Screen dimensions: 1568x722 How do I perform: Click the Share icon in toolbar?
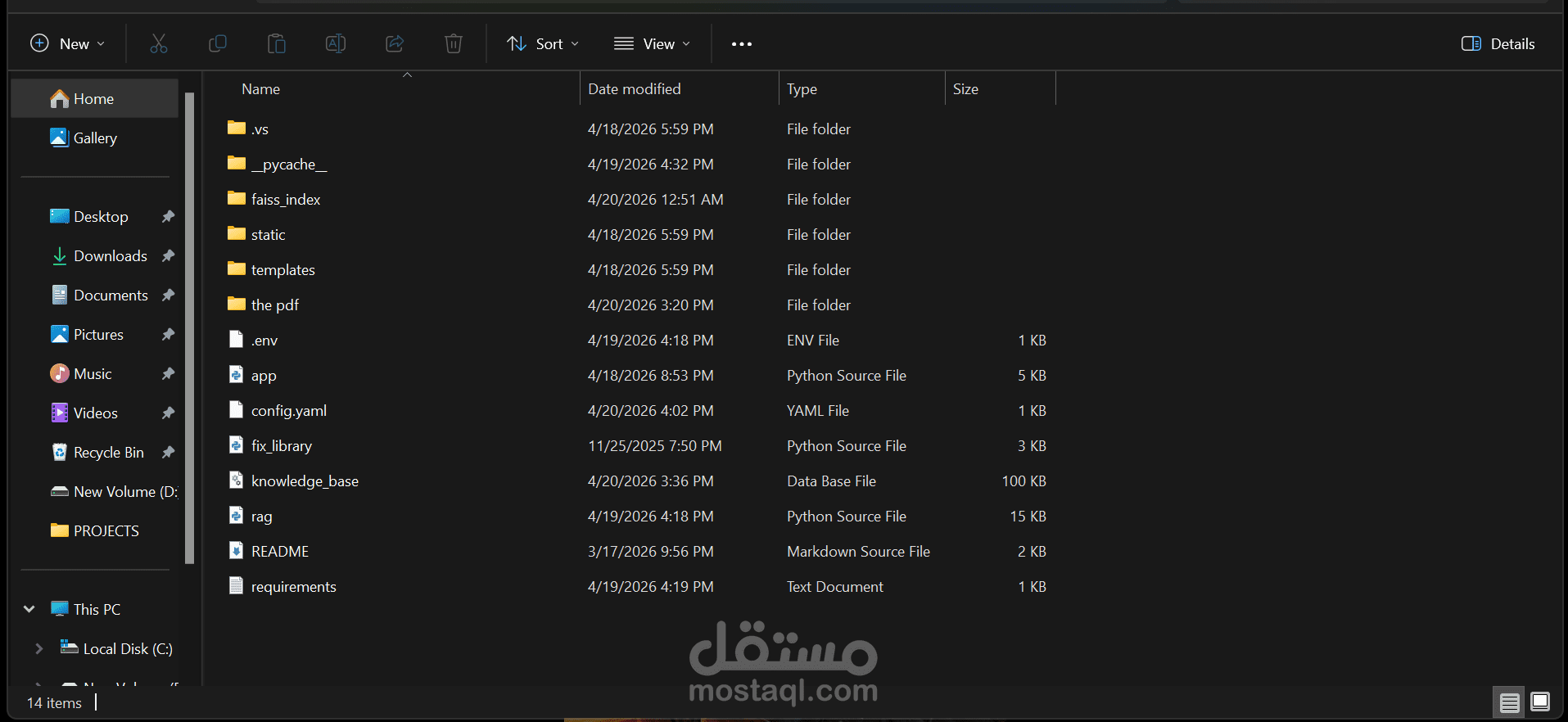coord(395,44)
